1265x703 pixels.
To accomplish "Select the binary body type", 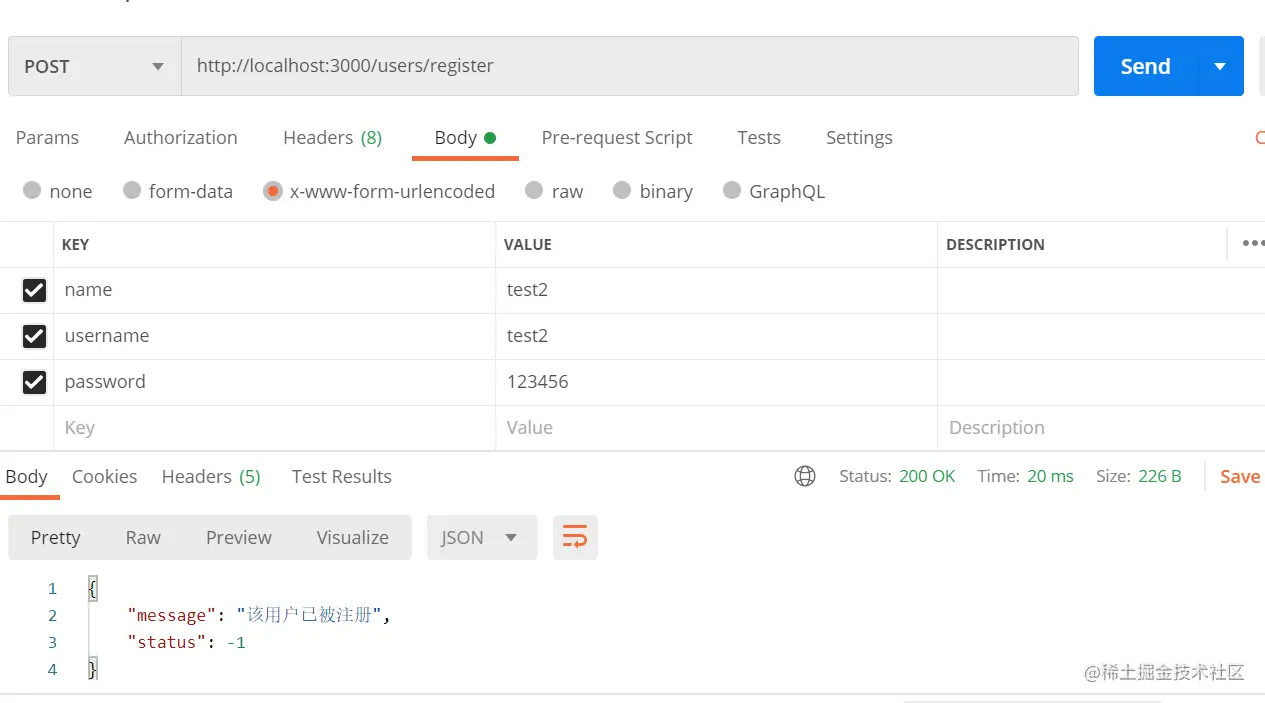I will click(x=653, y=191).
